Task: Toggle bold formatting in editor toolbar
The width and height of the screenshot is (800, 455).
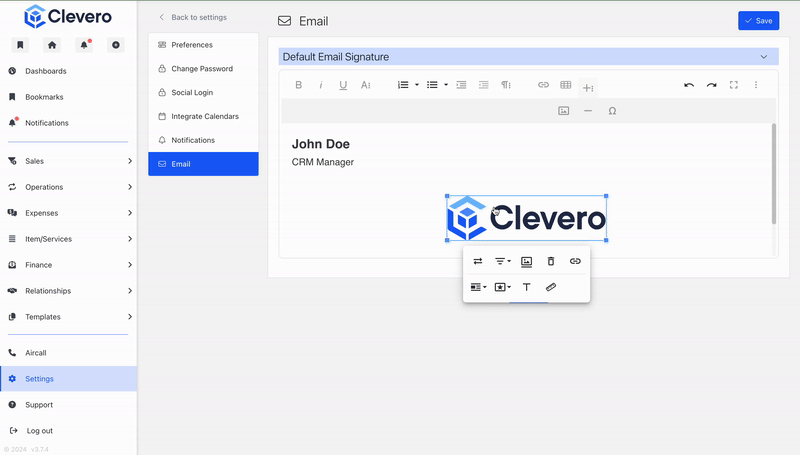Action: [298, 85]
